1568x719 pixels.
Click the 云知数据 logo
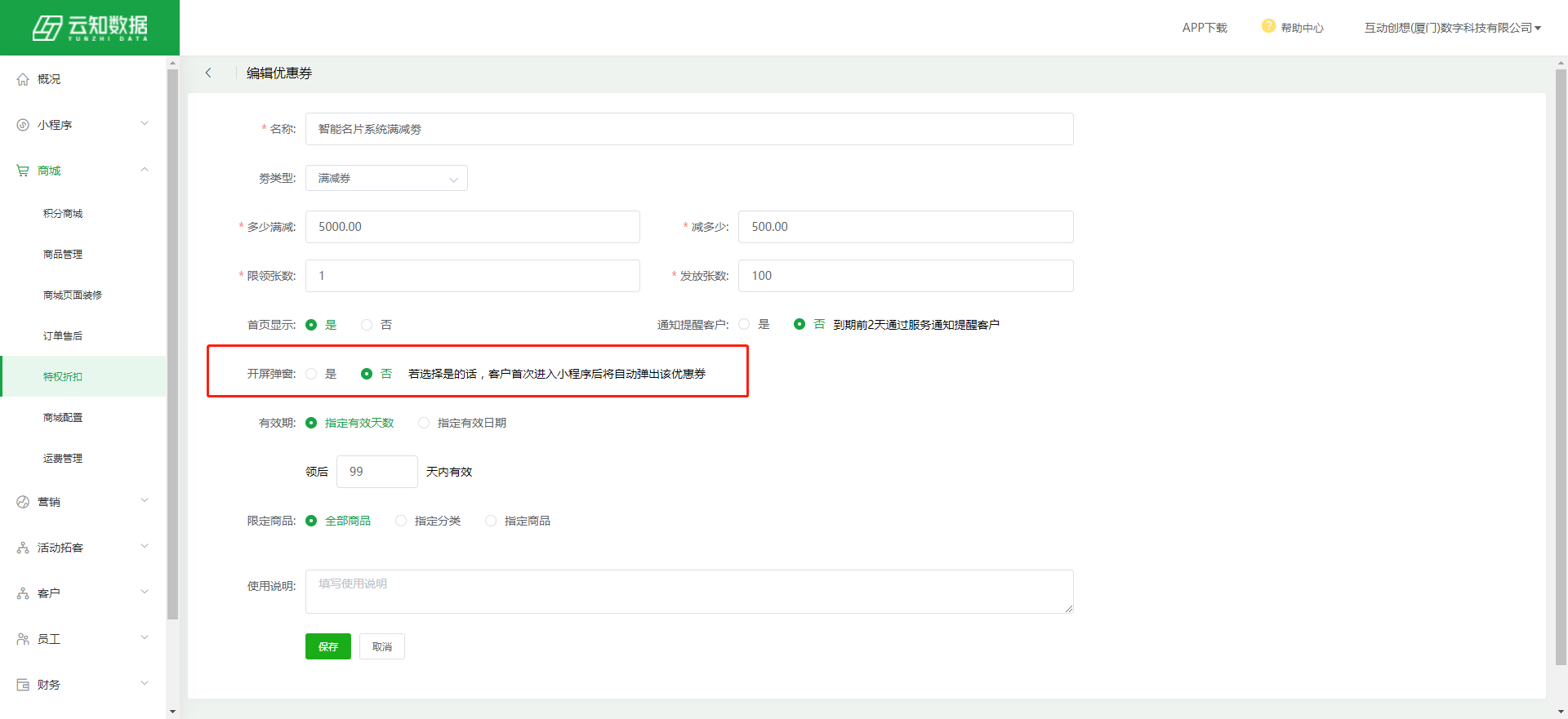click(90, 28)
